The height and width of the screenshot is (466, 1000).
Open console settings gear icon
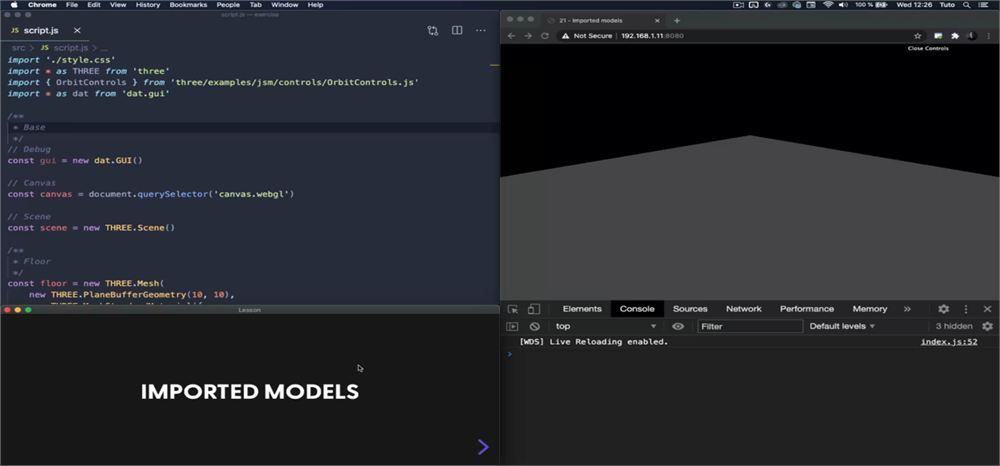pyautogui.click(x=987, y=326)
